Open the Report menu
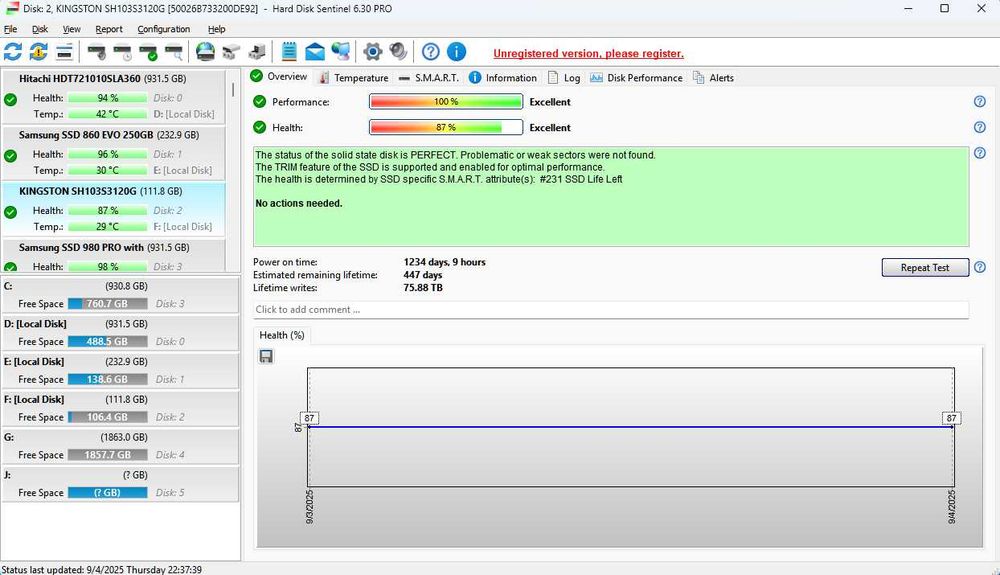Screen dimensions: 1000x575 (x=109, y=29)
